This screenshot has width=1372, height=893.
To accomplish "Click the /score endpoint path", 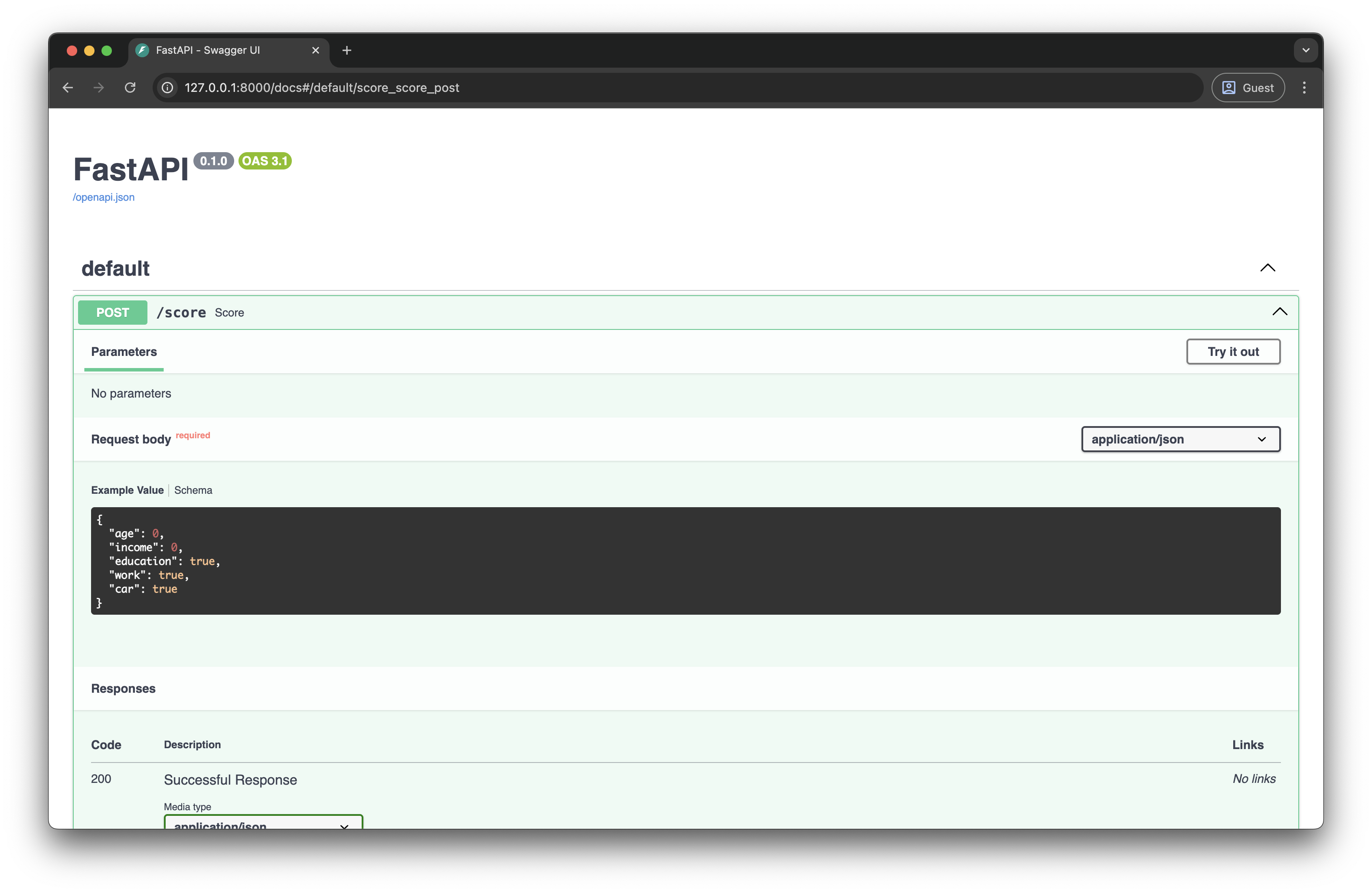I will click(182, 312).
